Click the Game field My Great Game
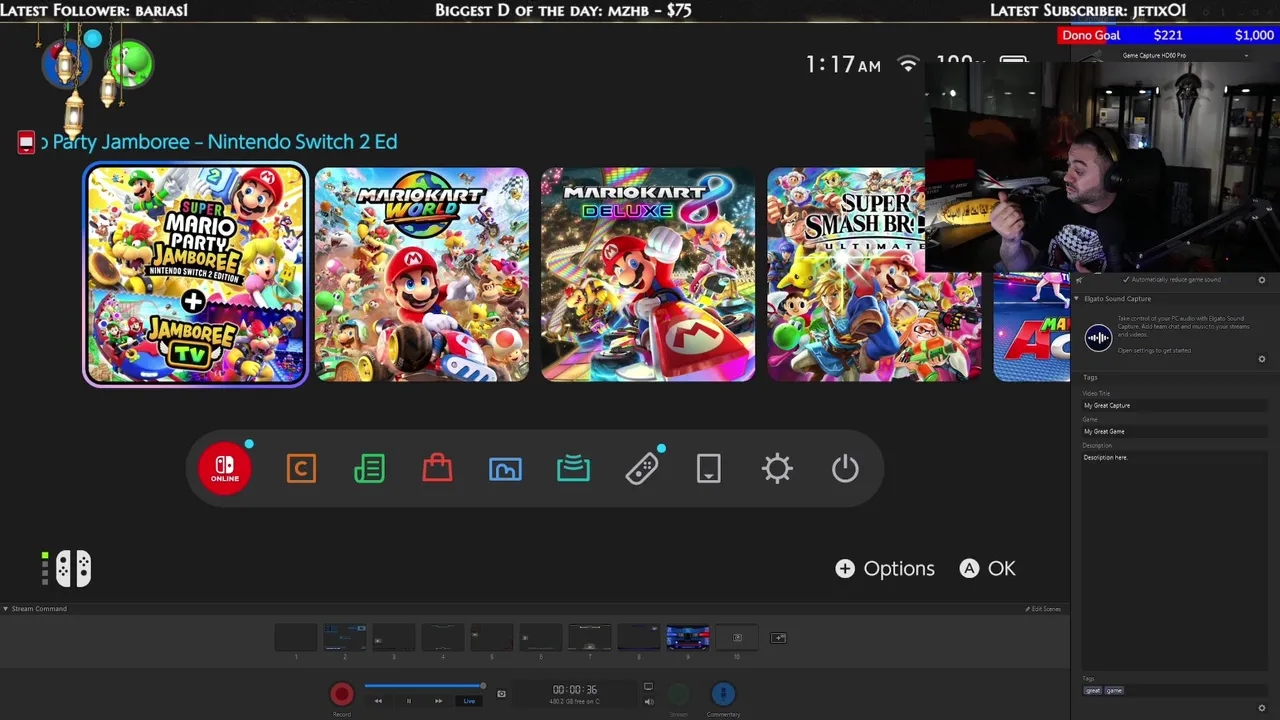 tap(1175, 432)
